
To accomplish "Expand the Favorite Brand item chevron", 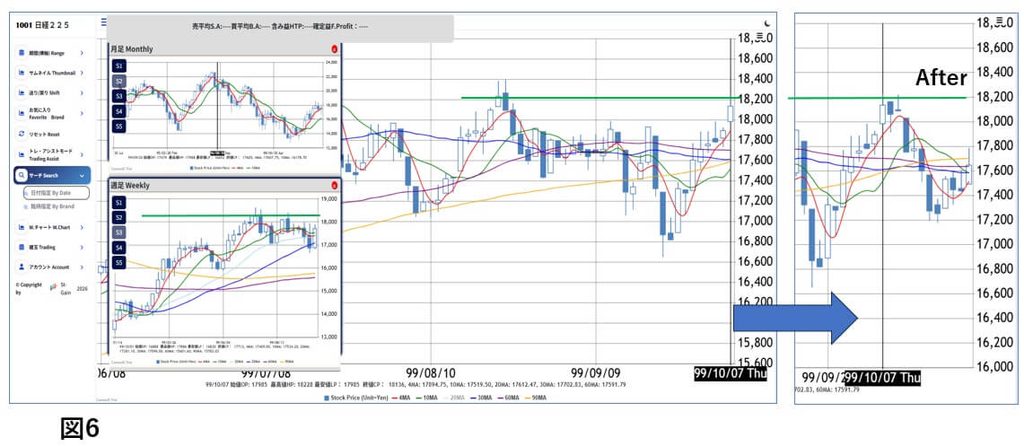I will coord(82,113).
